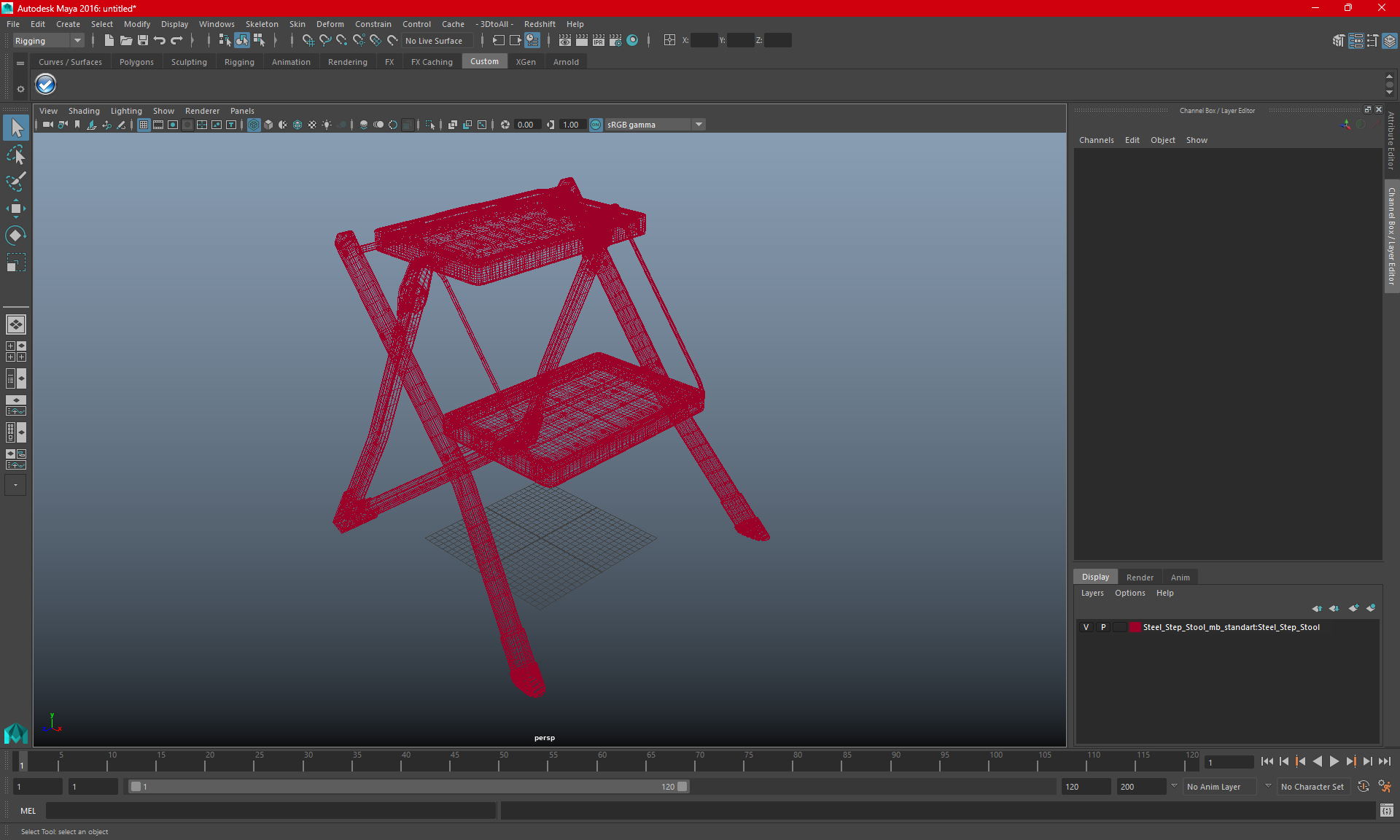
Task: Click the blue checkmark shelf icon
Action: click(x=45, y=85)
